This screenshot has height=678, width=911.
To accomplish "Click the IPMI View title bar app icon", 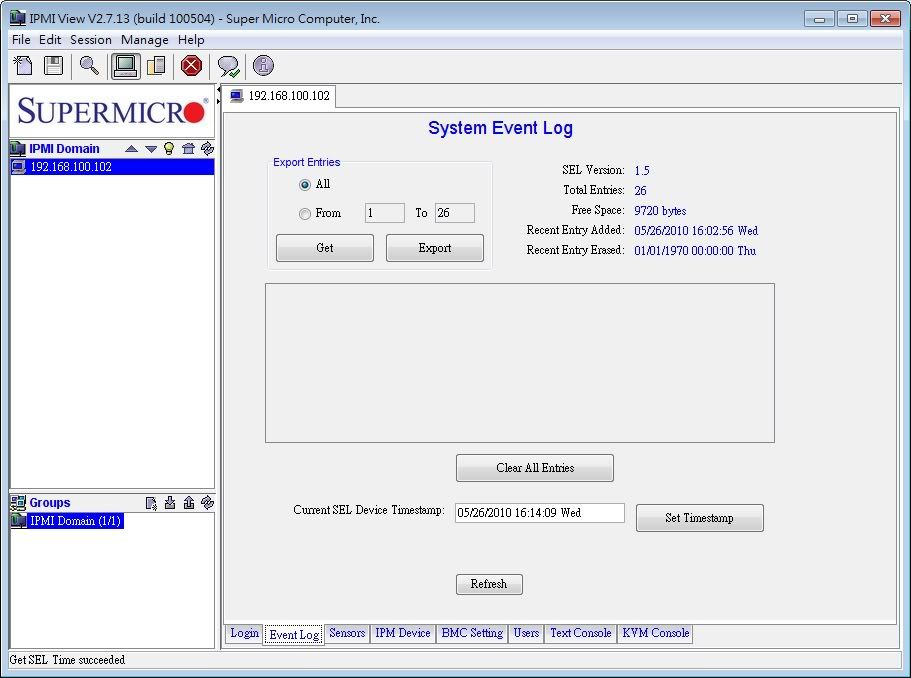I will (18, 18).
